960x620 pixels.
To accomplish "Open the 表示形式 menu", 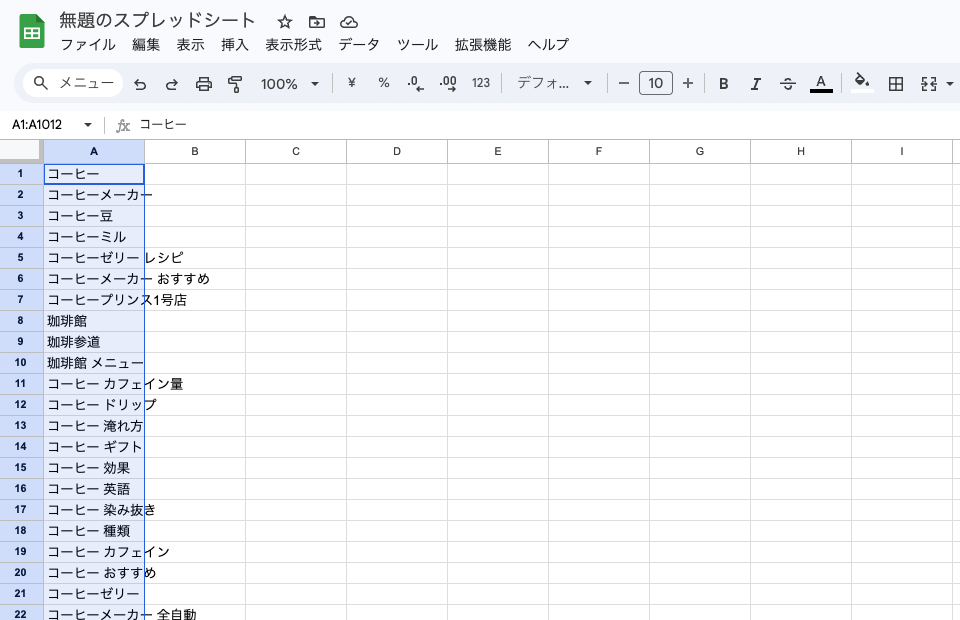I will pos(293,45).
